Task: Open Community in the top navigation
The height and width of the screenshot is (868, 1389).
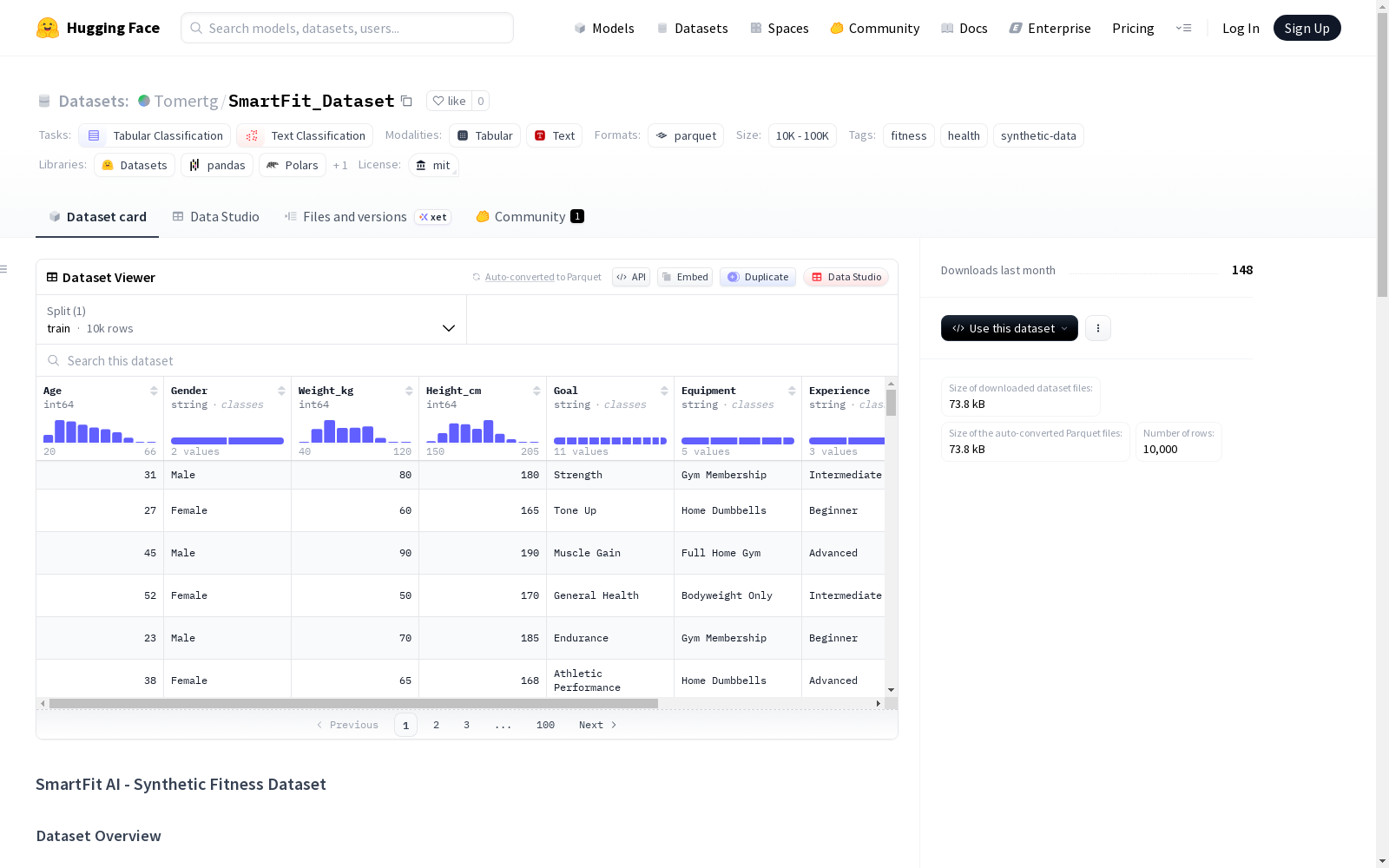Action: point(875,28)
